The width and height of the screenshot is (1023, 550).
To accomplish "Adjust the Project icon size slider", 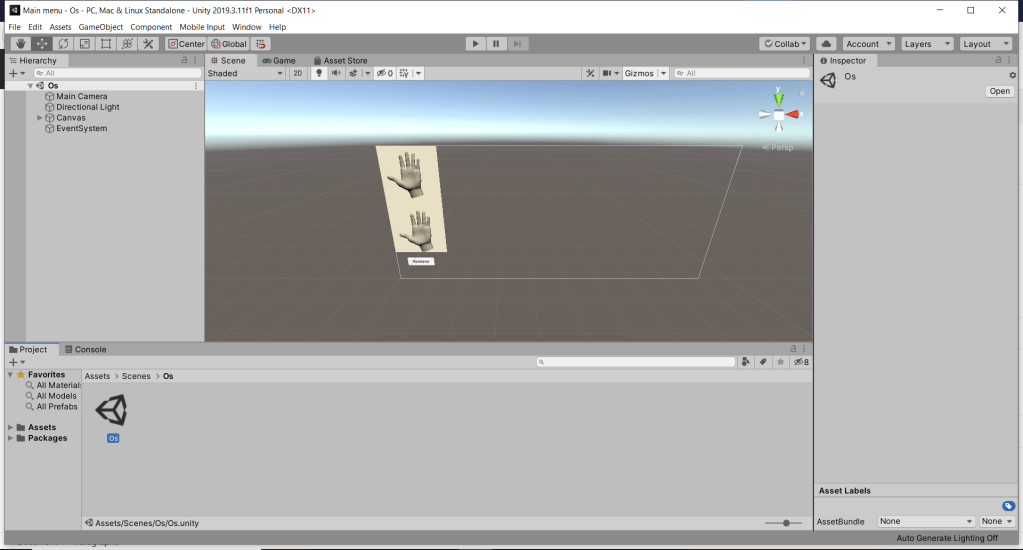I will tap(787, 523).
